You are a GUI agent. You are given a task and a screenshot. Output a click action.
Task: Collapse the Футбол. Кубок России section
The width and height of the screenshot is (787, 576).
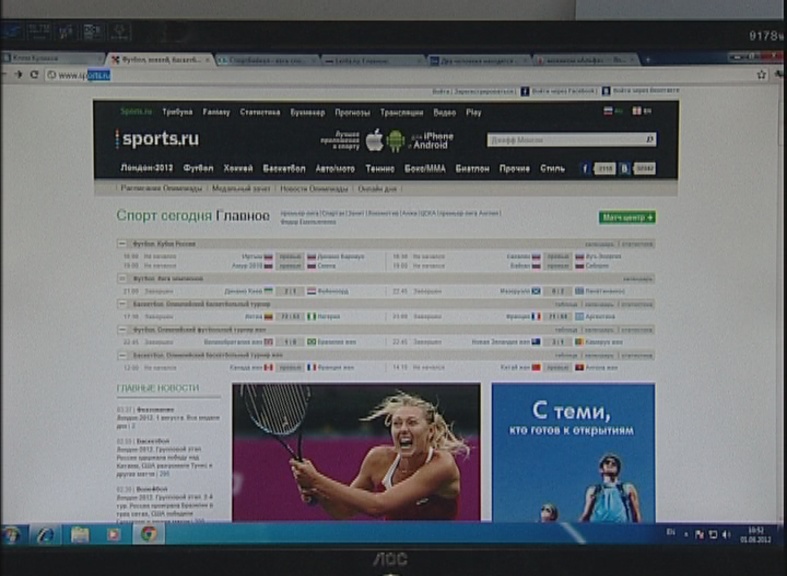(x=122, y=244)
